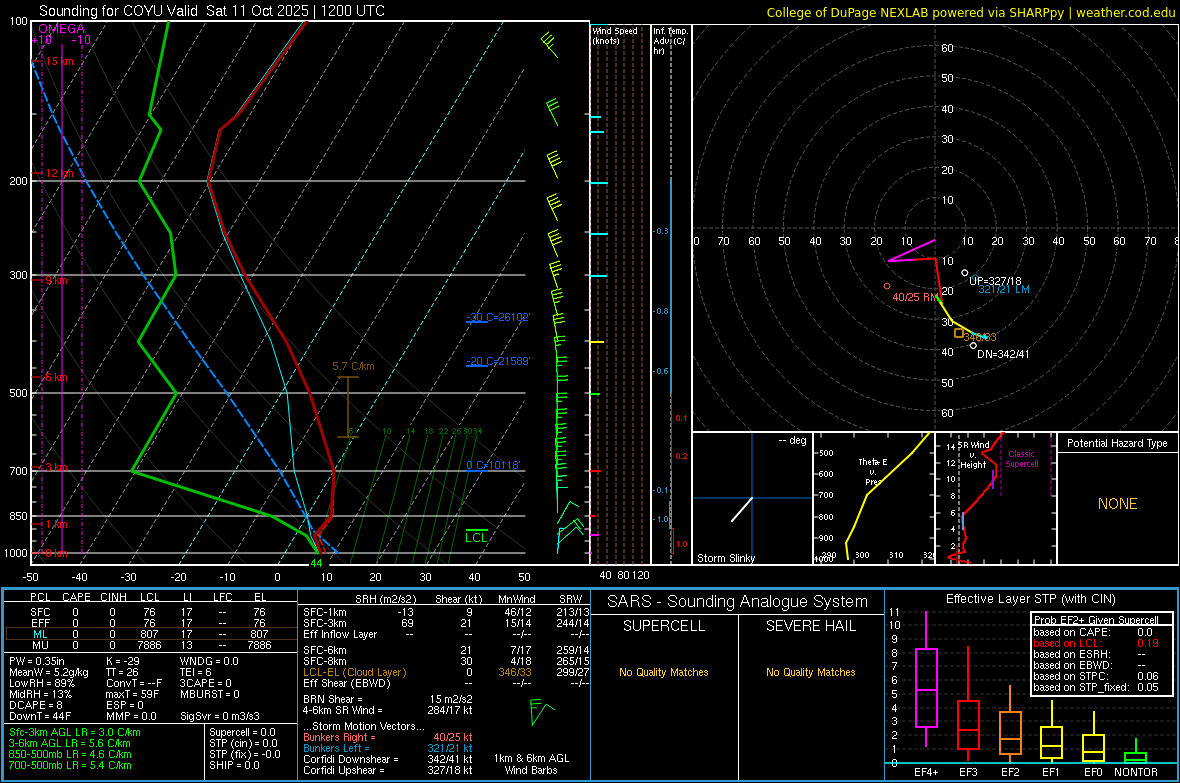Click the SARS - Sounding Analogue System title
This screenshot has height=783, width=1180.
(738, 602)
